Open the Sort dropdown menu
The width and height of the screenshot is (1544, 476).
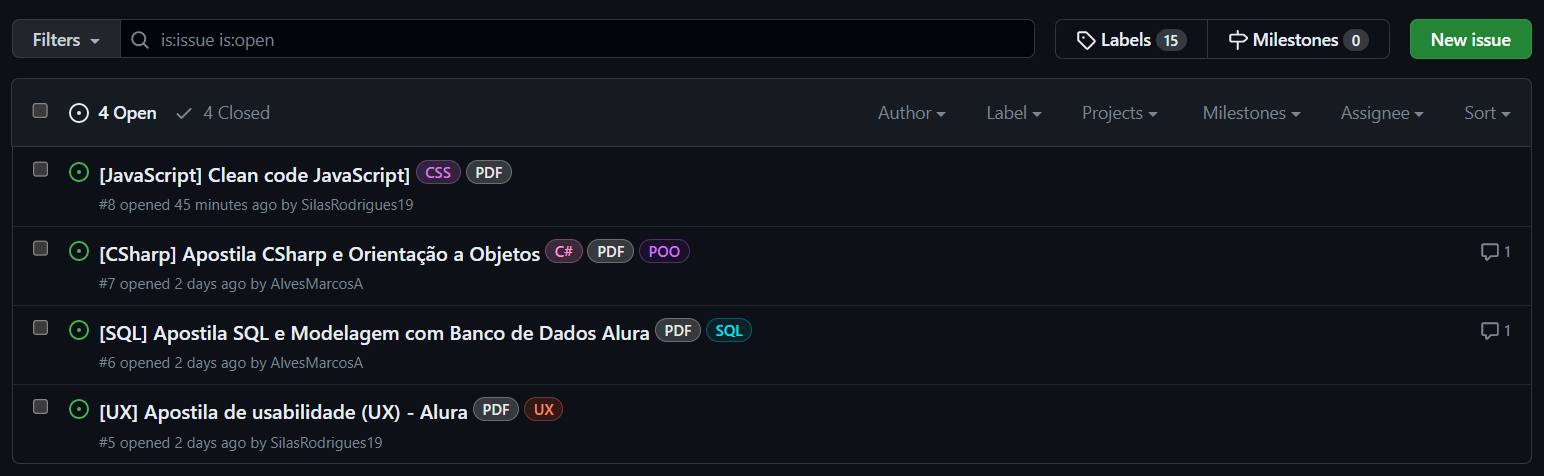tap(1487, 113)
